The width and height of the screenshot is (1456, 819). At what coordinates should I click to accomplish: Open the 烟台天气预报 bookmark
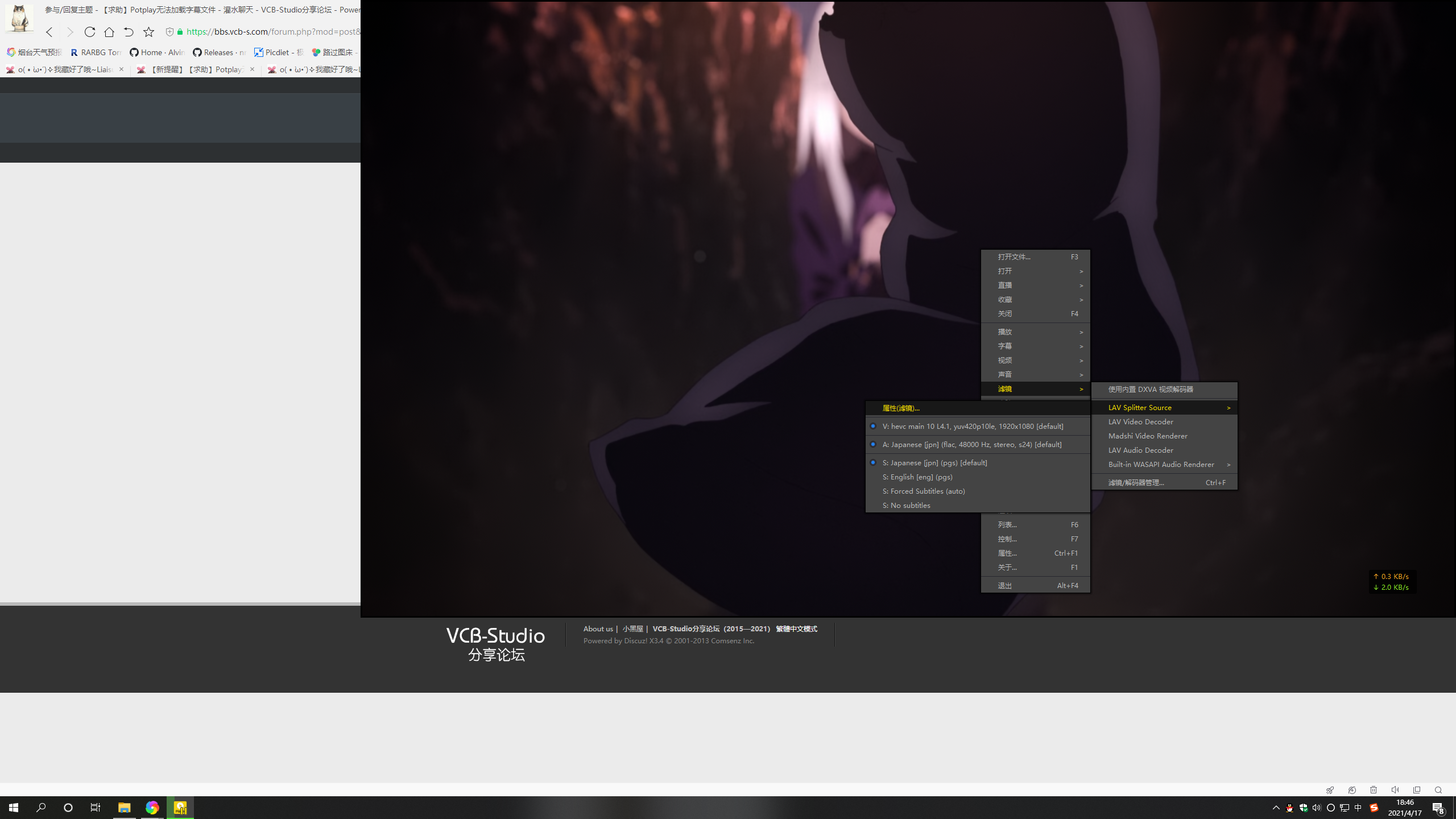point(34,52)
